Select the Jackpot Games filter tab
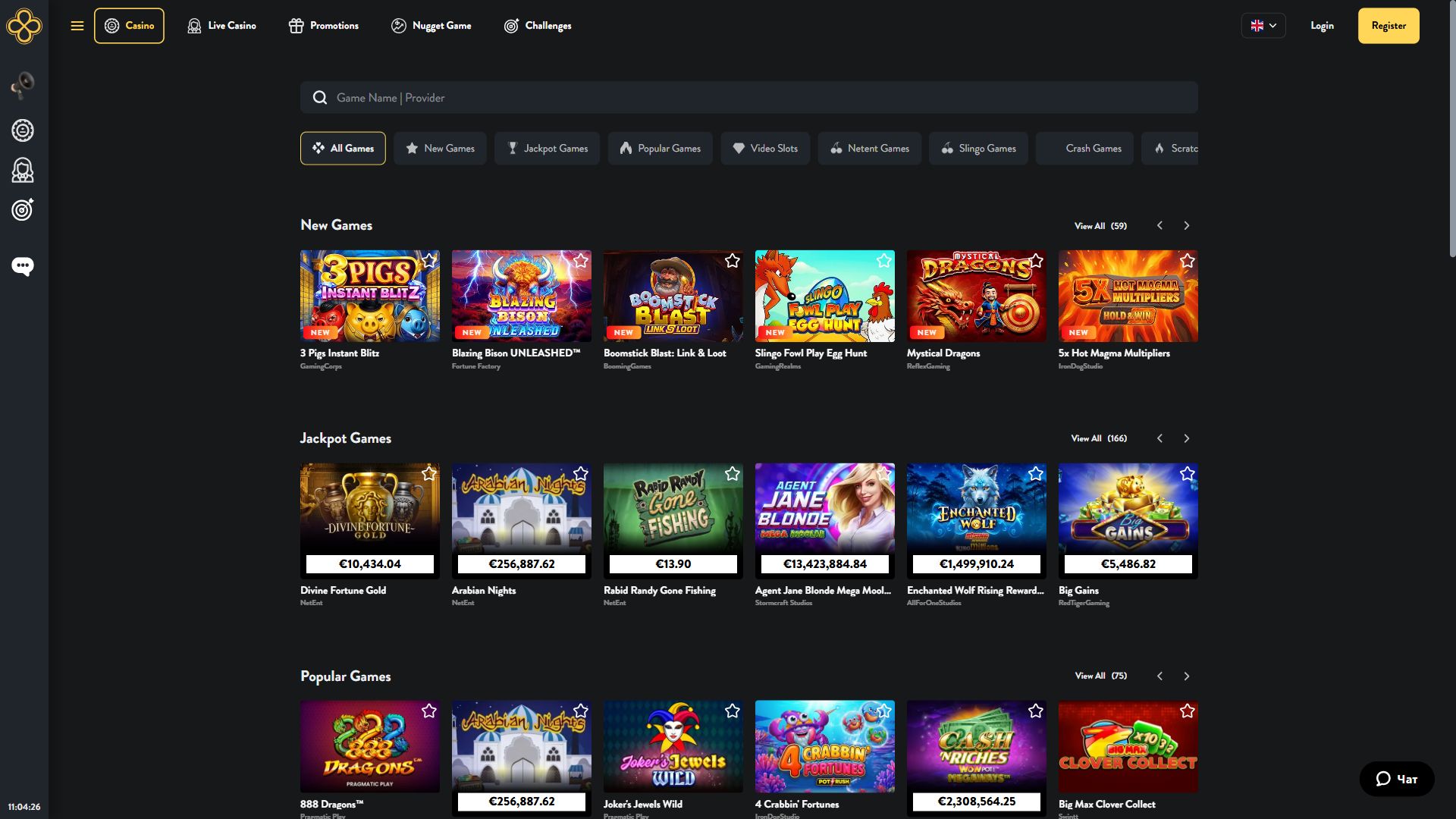The width and height of the screenshot is (1456, 819). [x=547, y=149]
